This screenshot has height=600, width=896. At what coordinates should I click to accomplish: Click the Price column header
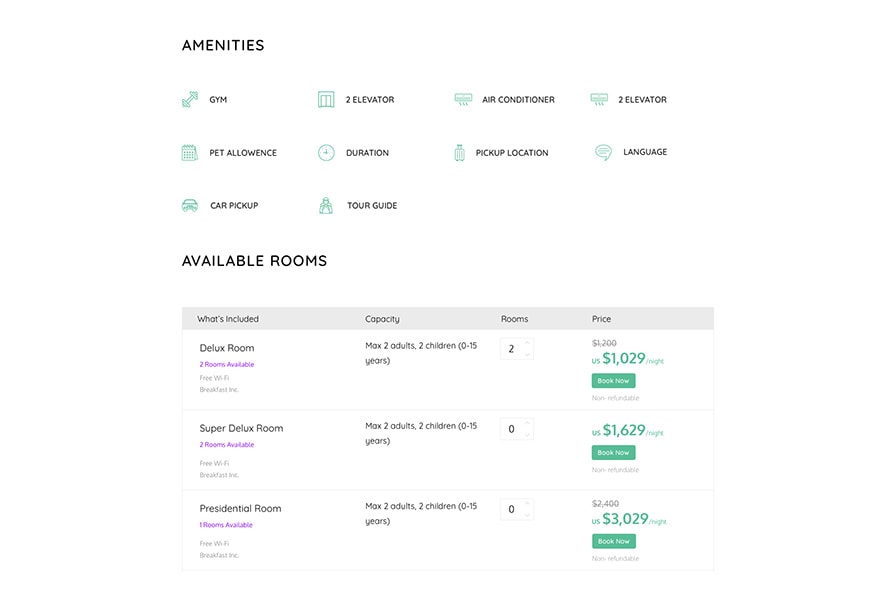(x=601, y=319)
